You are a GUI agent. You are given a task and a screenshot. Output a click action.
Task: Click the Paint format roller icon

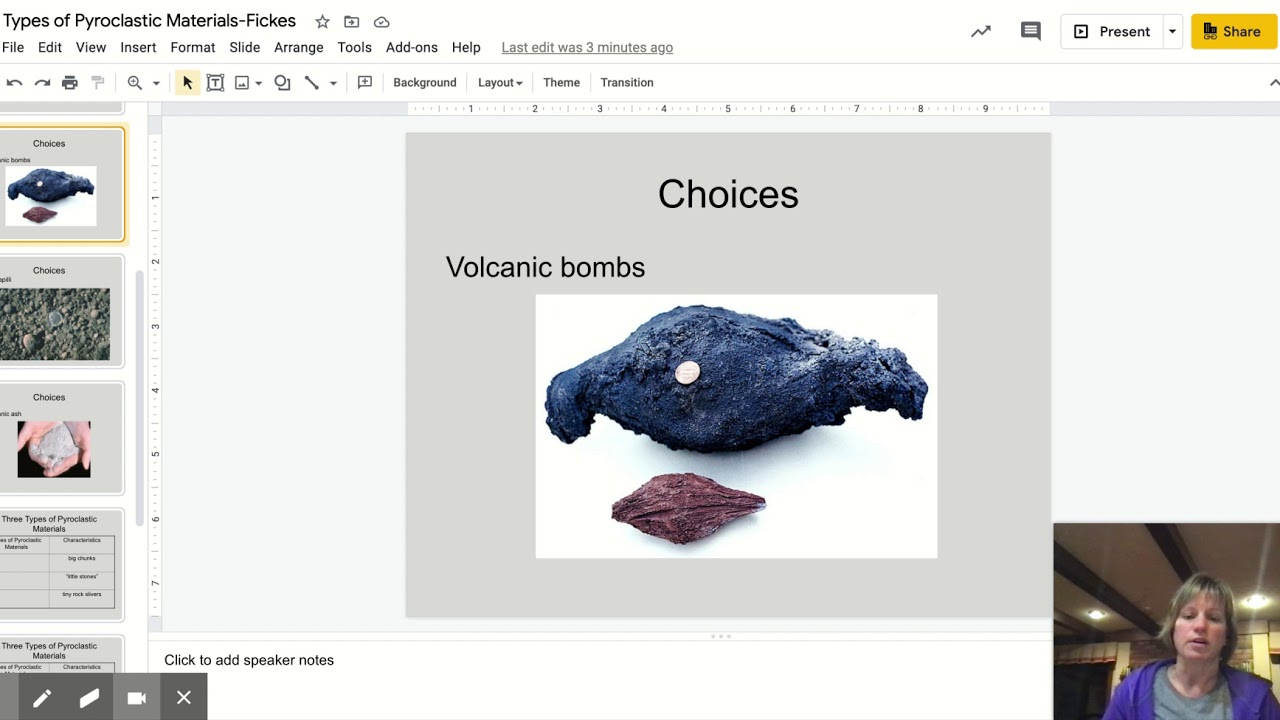click(98, 83)
